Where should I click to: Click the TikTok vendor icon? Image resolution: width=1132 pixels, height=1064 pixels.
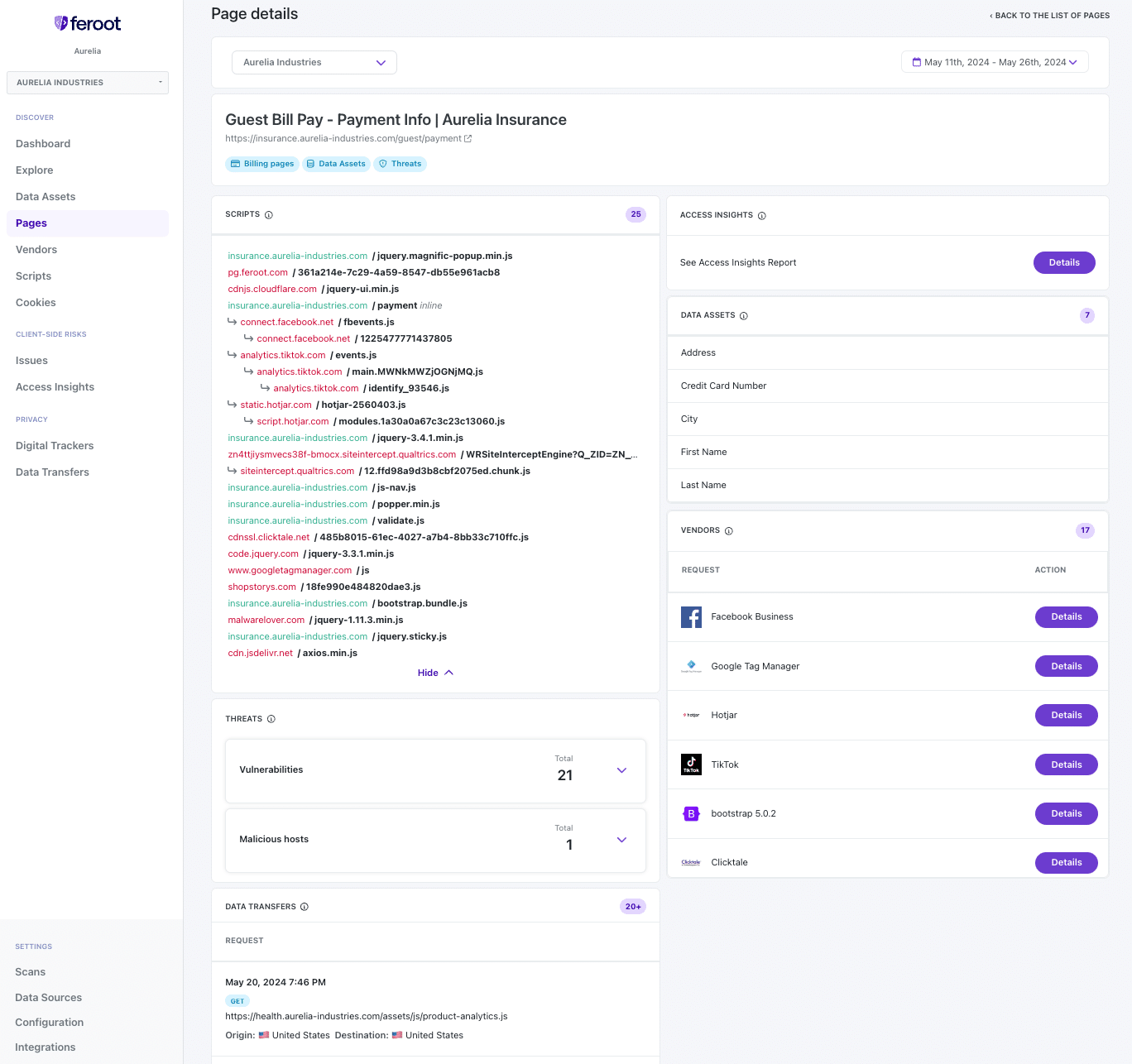coord(692,764)
